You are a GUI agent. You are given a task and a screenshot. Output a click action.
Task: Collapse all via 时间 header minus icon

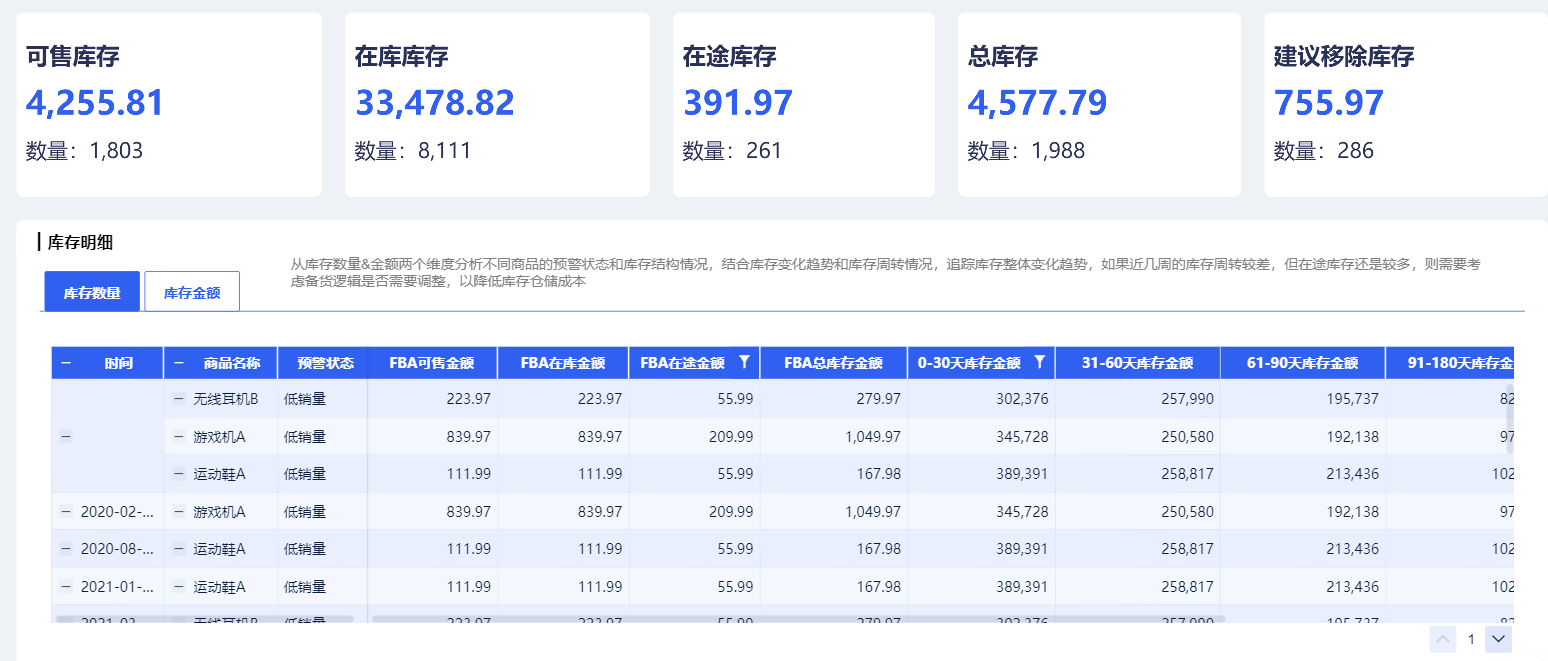pos(66,363)
